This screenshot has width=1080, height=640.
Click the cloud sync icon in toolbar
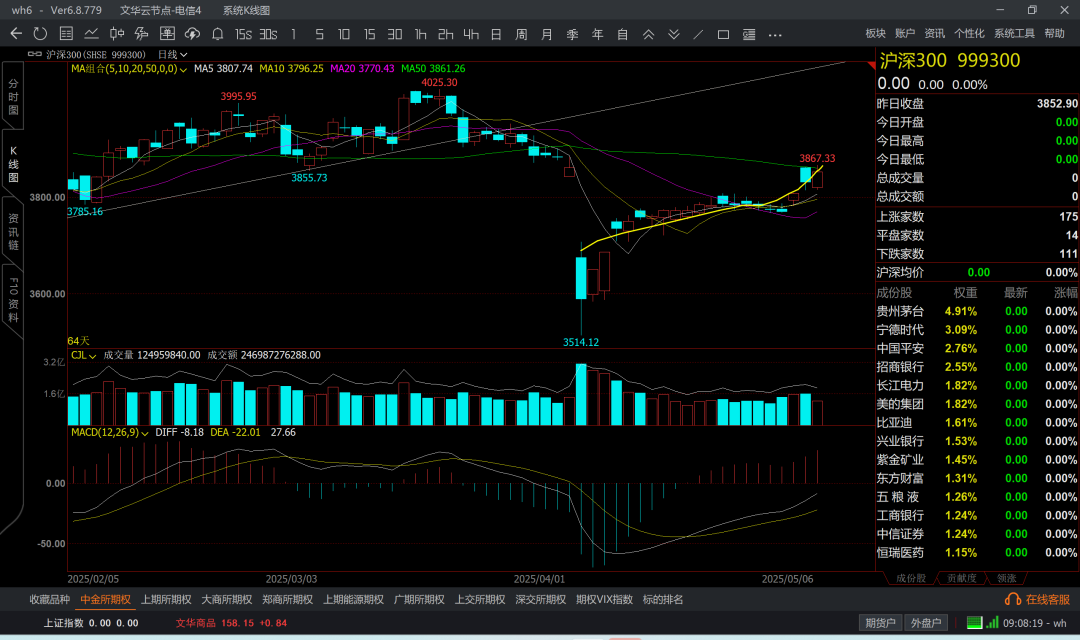(x=191, y=34)
